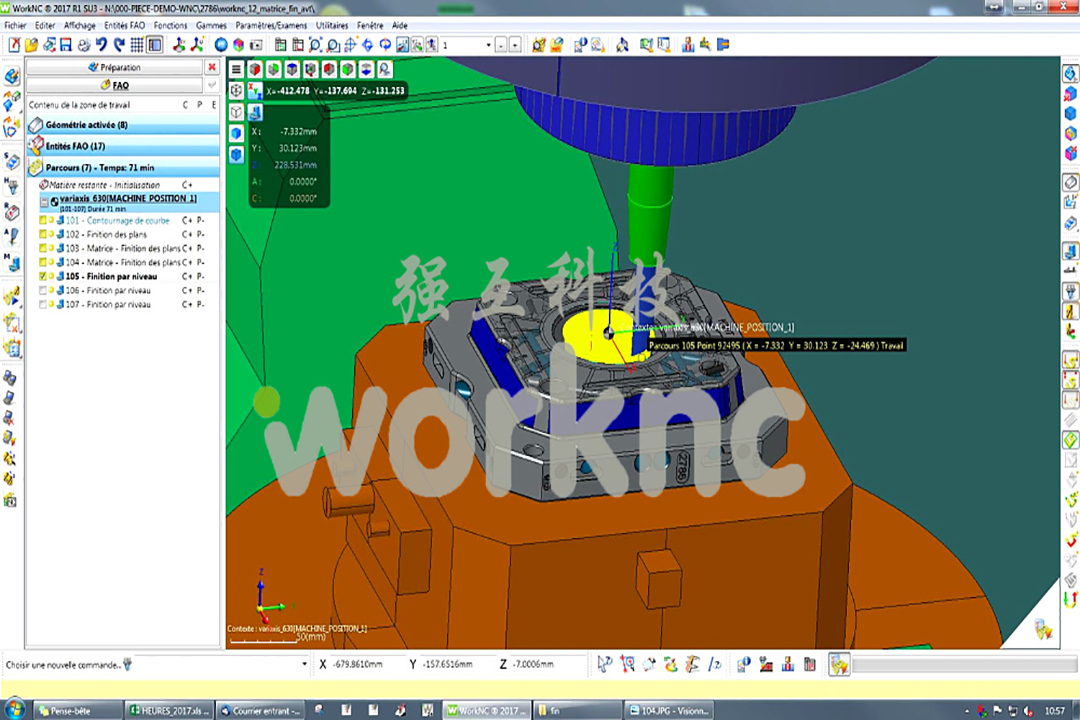Image resolution: width=1080 pixels, height=720 pixels.
Task: Click the rotate view icon
Action: [385, 45]
